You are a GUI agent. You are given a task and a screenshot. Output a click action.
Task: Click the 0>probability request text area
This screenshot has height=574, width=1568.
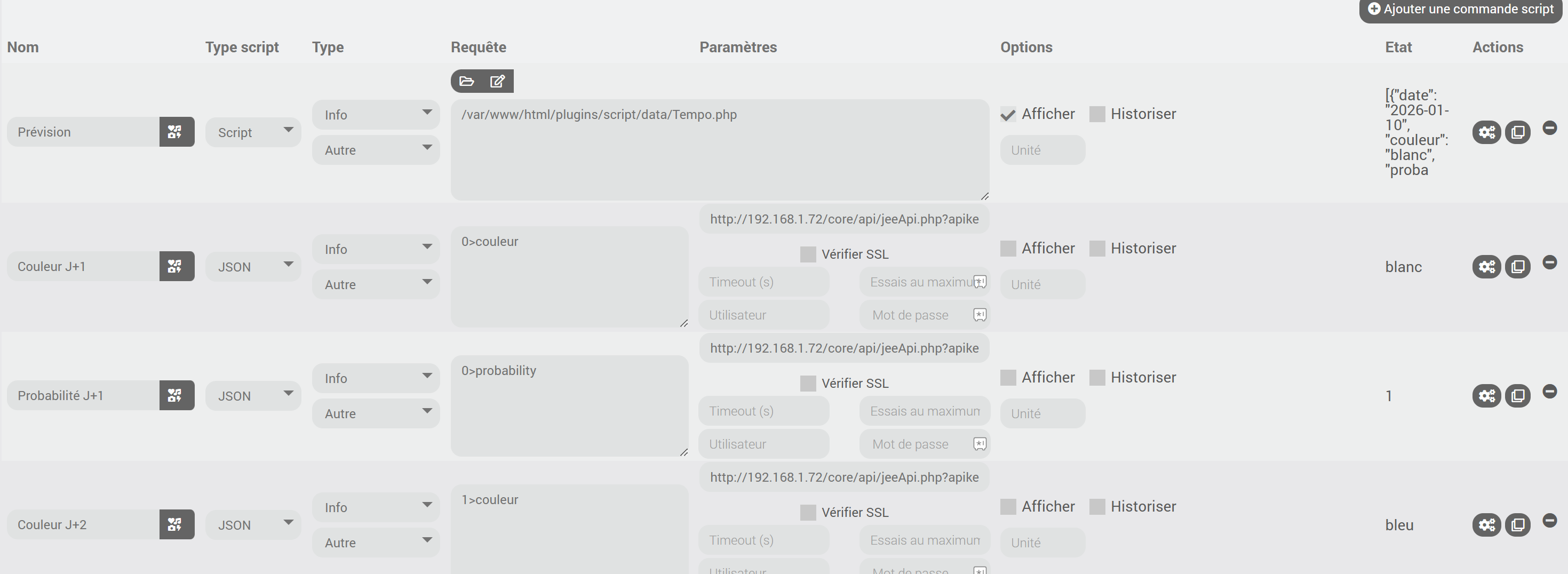[x=569, y=405]
